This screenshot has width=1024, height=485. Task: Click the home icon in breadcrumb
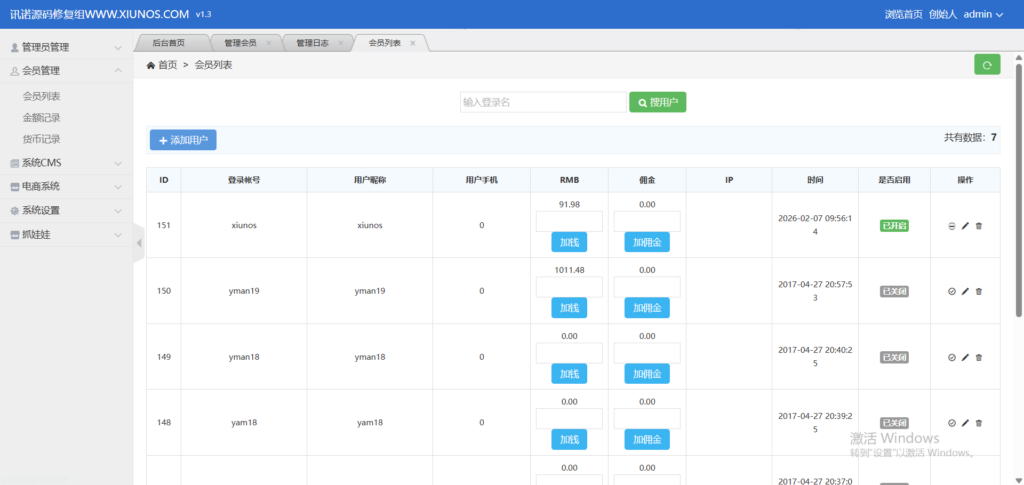coord(151,65)
